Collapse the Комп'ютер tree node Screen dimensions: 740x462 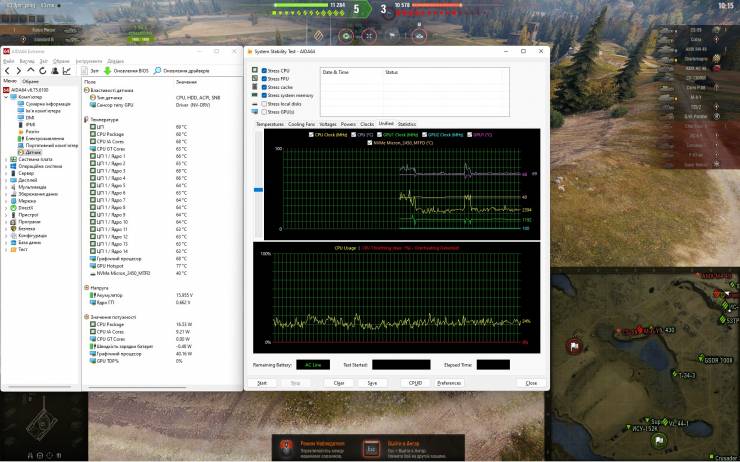[6, 97]
